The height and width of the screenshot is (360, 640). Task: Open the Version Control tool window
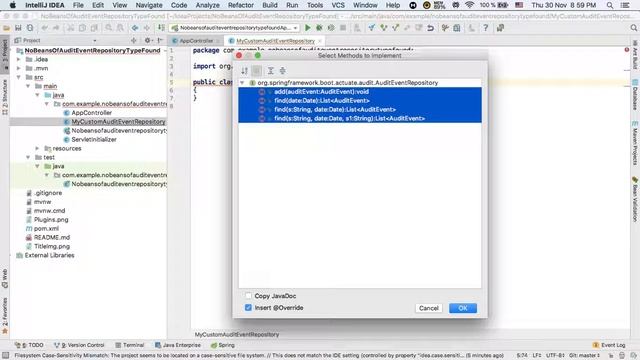[79, 345]
